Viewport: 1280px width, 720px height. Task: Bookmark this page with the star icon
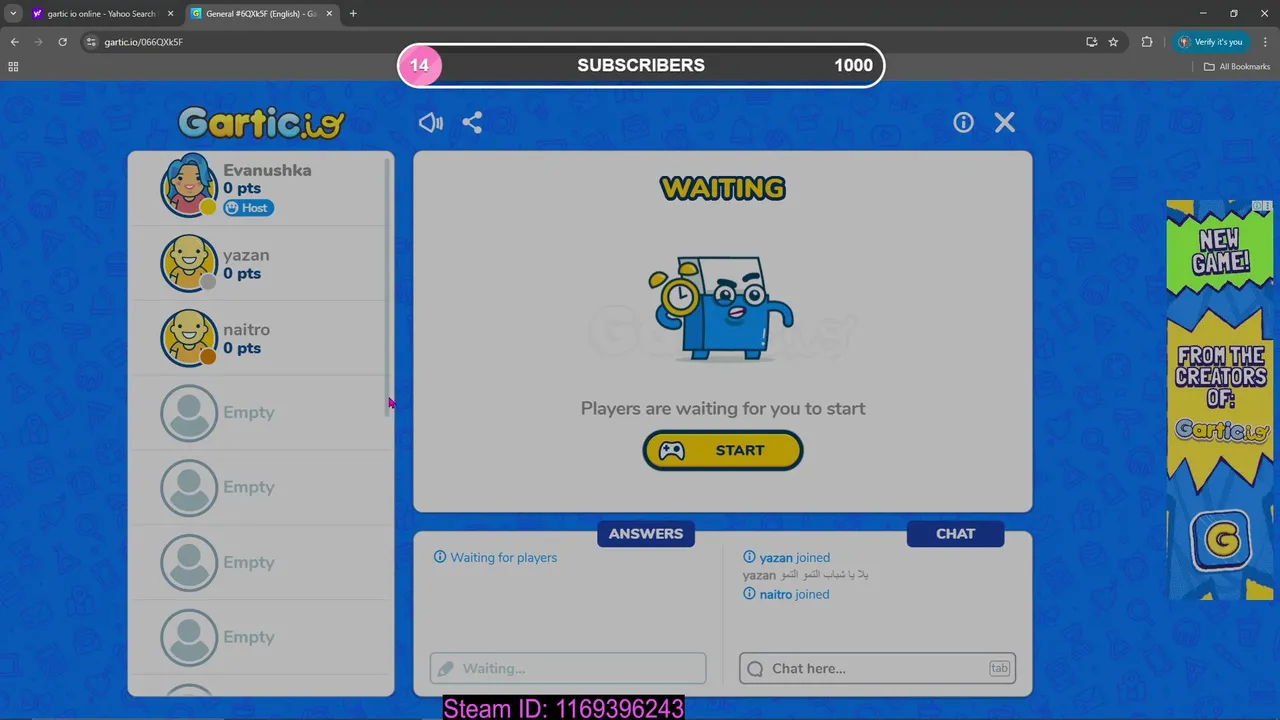pyautogui.click(x=1113, y=42)
